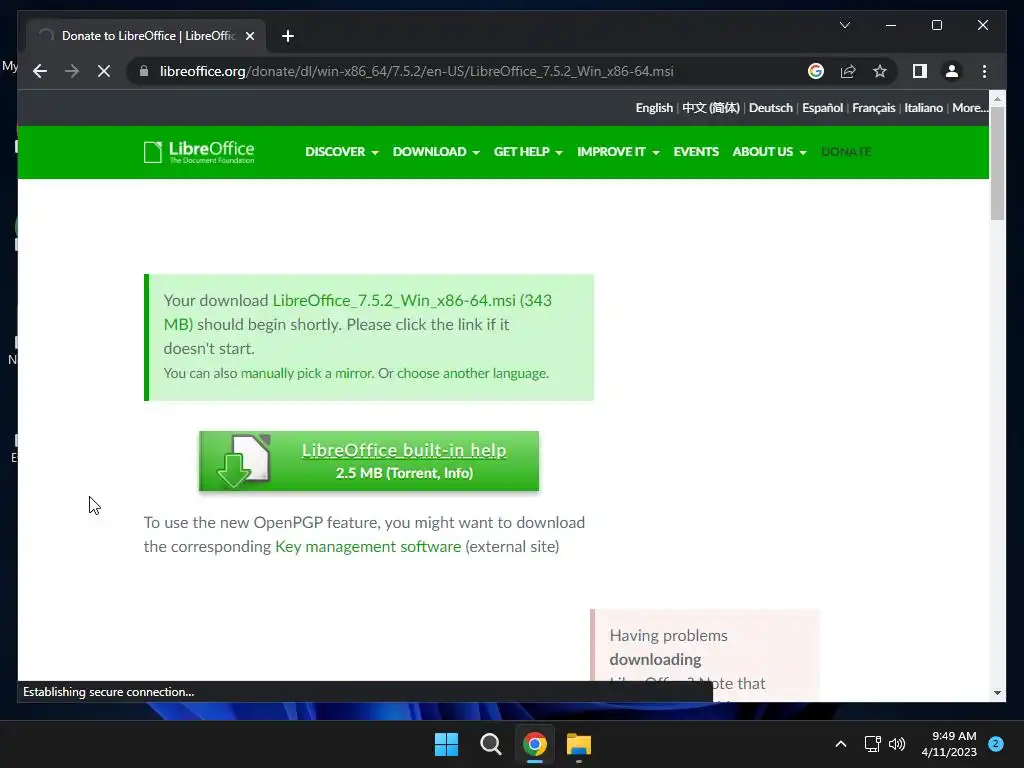
Task: Open More... languages link
Action: pyautogui.click(x=970, y=108)
